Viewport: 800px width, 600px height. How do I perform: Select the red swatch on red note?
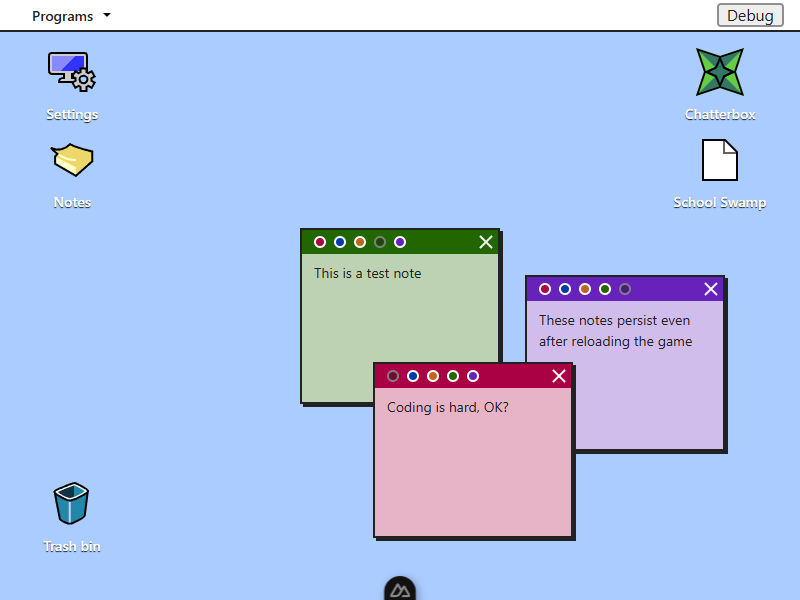pos(393,376)
